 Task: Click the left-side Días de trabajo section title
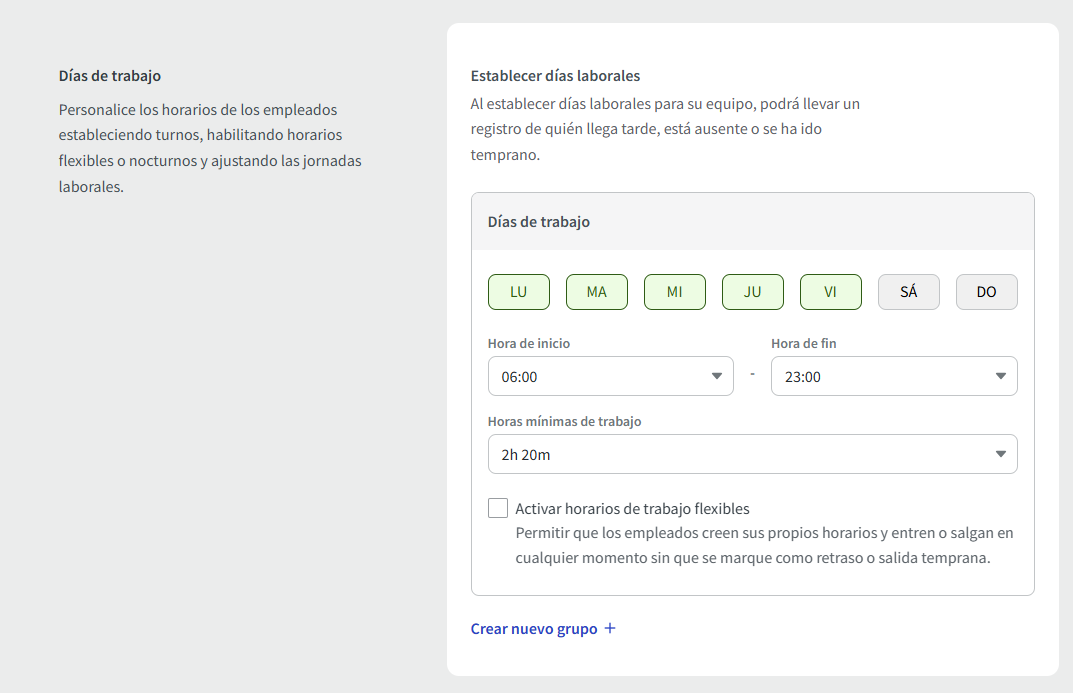pyautogui.click(x=110, y=76)
